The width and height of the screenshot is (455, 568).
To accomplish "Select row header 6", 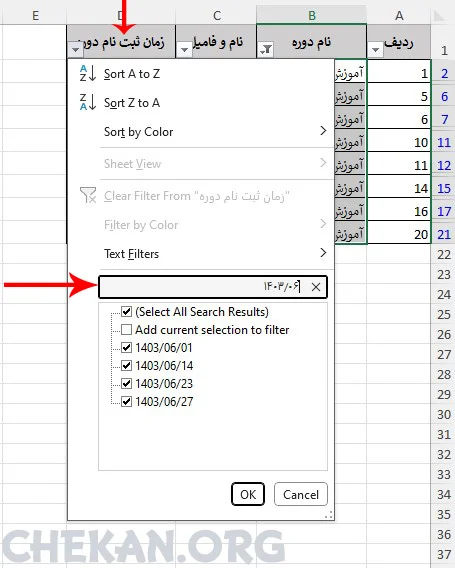I will [444, 96].
